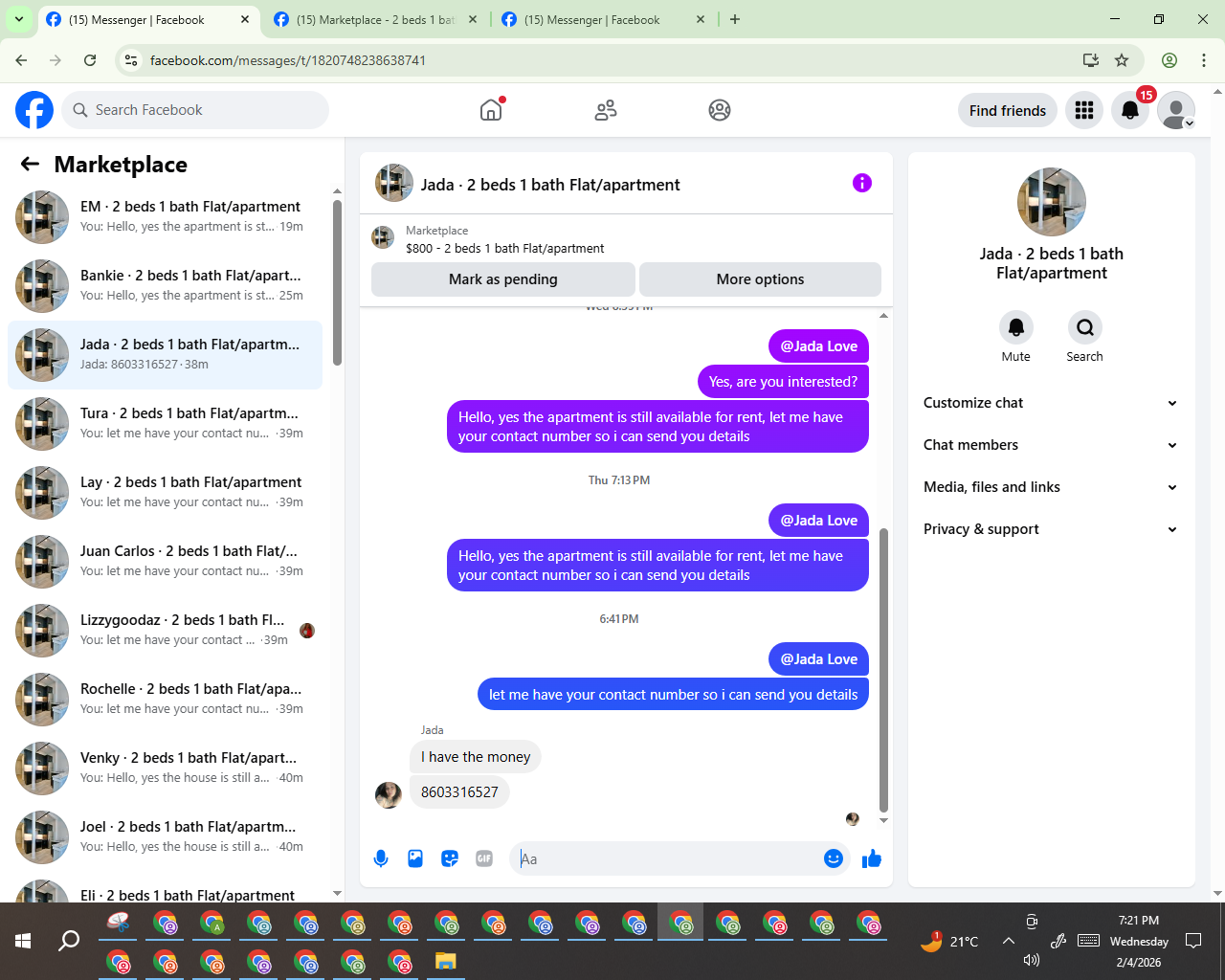
Task: Open the conversation information icon
Action: coord(862,183)
